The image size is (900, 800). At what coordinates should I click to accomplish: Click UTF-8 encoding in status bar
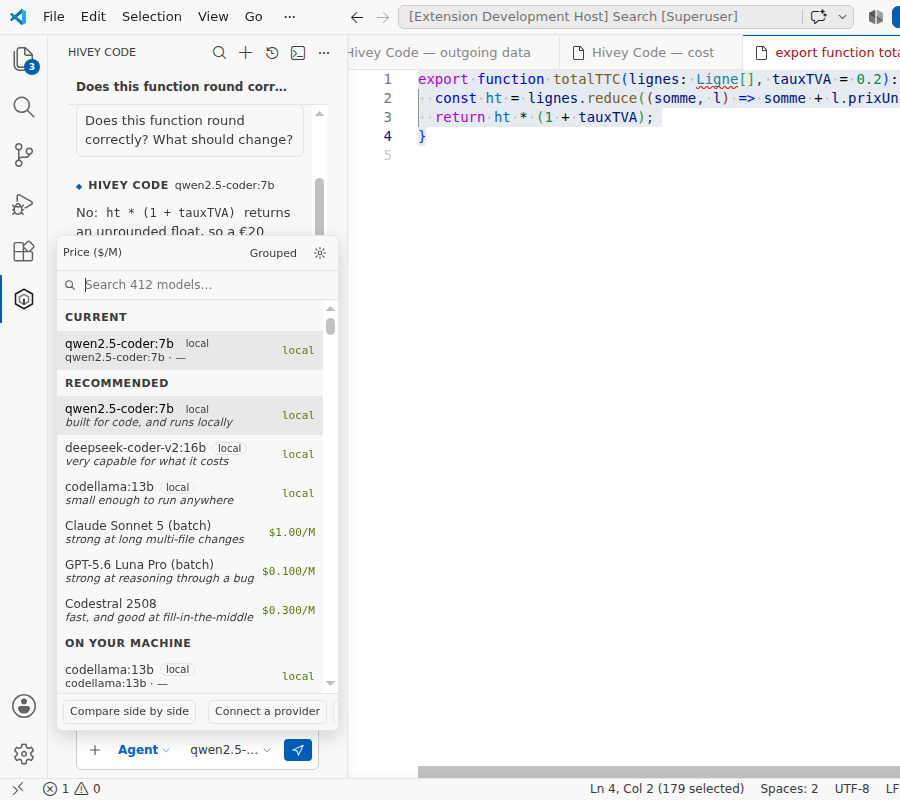pyautogui.click(x=852, y=789)
